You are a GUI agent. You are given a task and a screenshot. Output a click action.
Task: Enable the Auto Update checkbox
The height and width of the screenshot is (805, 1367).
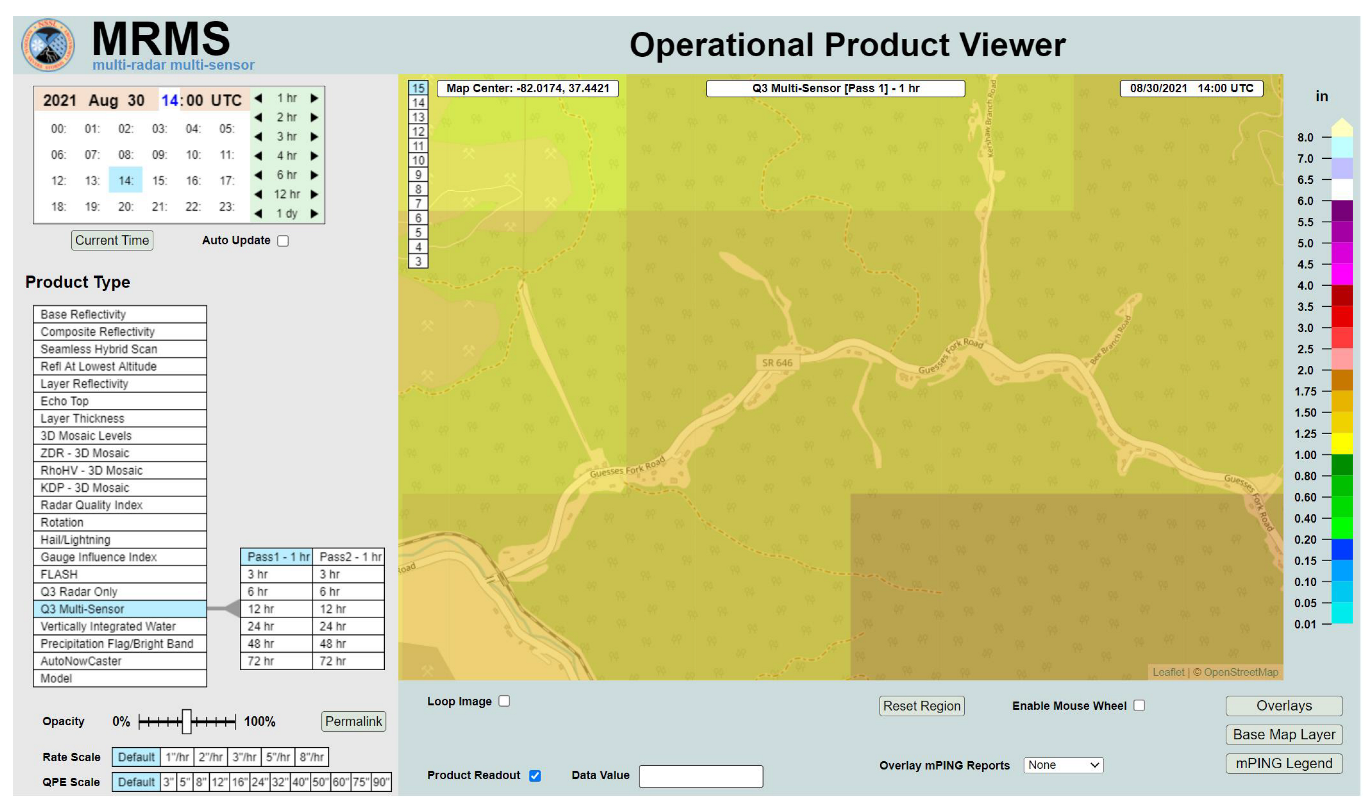coord(283,241)
